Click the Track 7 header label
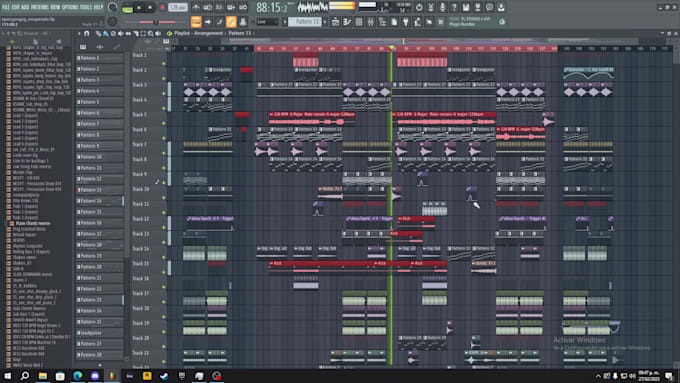The width and height of the screenshot is (680, 383). click(140, 144)
